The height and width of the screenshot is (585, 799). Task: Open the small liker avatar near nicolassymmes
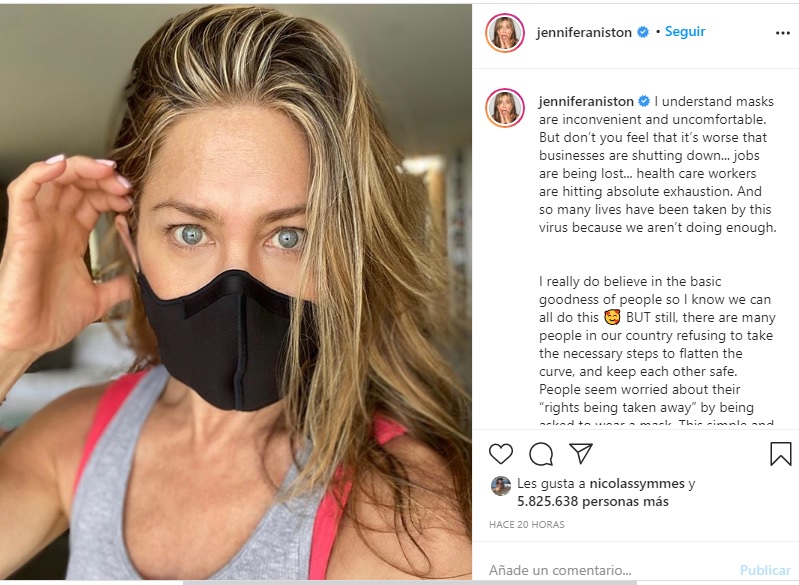(500, 486)
